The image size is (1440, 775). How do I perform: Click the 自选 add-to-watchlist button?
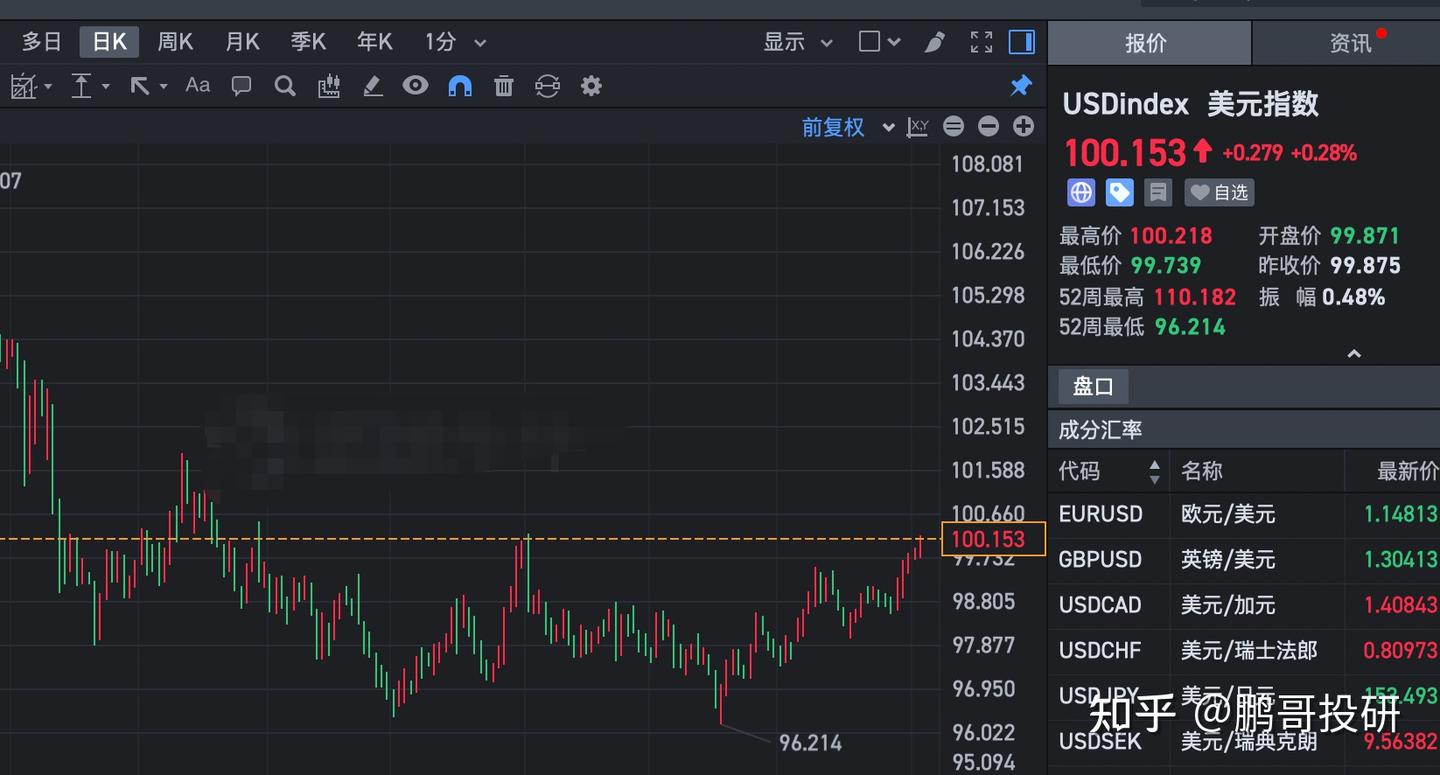(1219, 192)
